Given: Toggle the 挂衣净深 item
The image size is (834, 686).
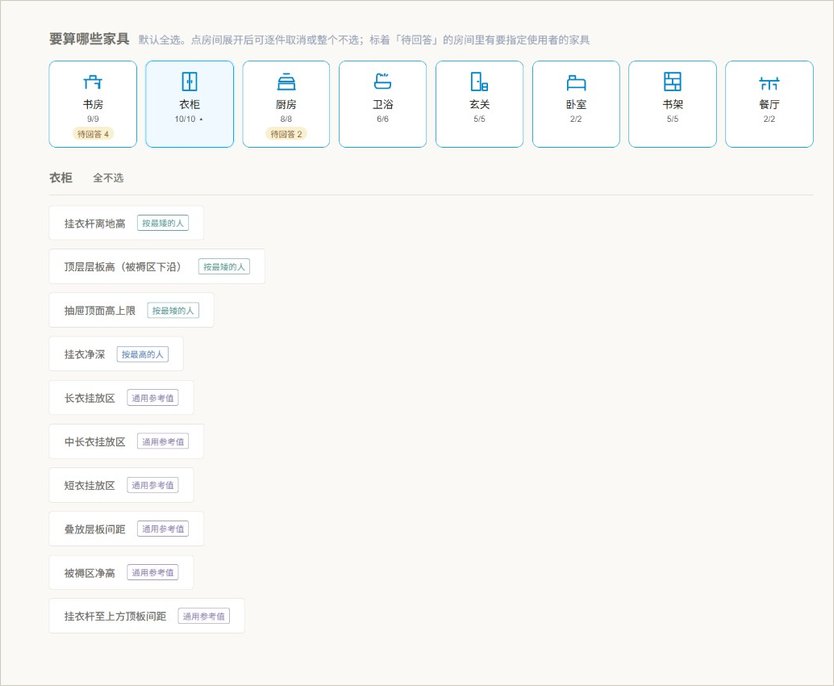Looking at the screenshot, I should coord(116,354).
